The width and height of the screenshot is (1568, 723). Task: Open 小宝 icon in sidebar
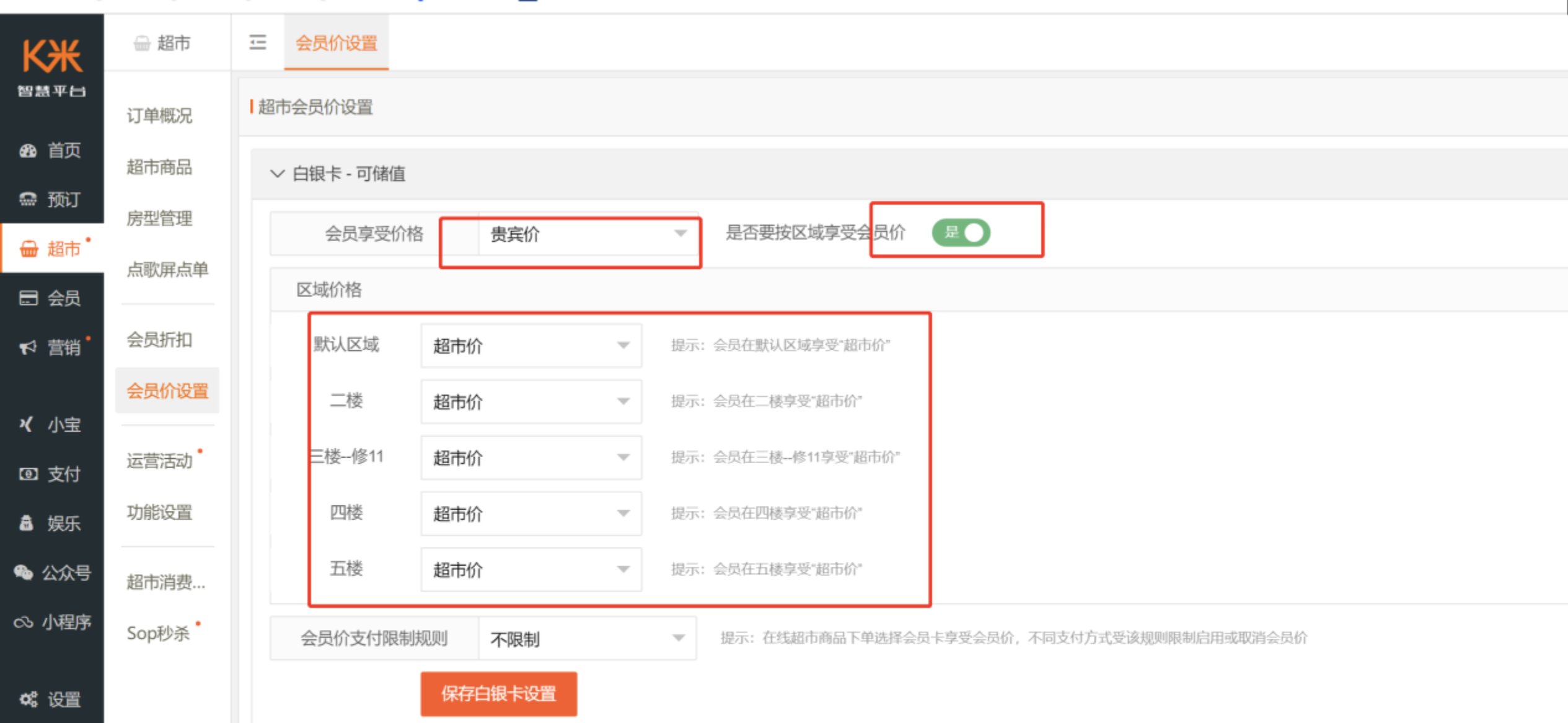pyautogui.click(x=26, y=425)
